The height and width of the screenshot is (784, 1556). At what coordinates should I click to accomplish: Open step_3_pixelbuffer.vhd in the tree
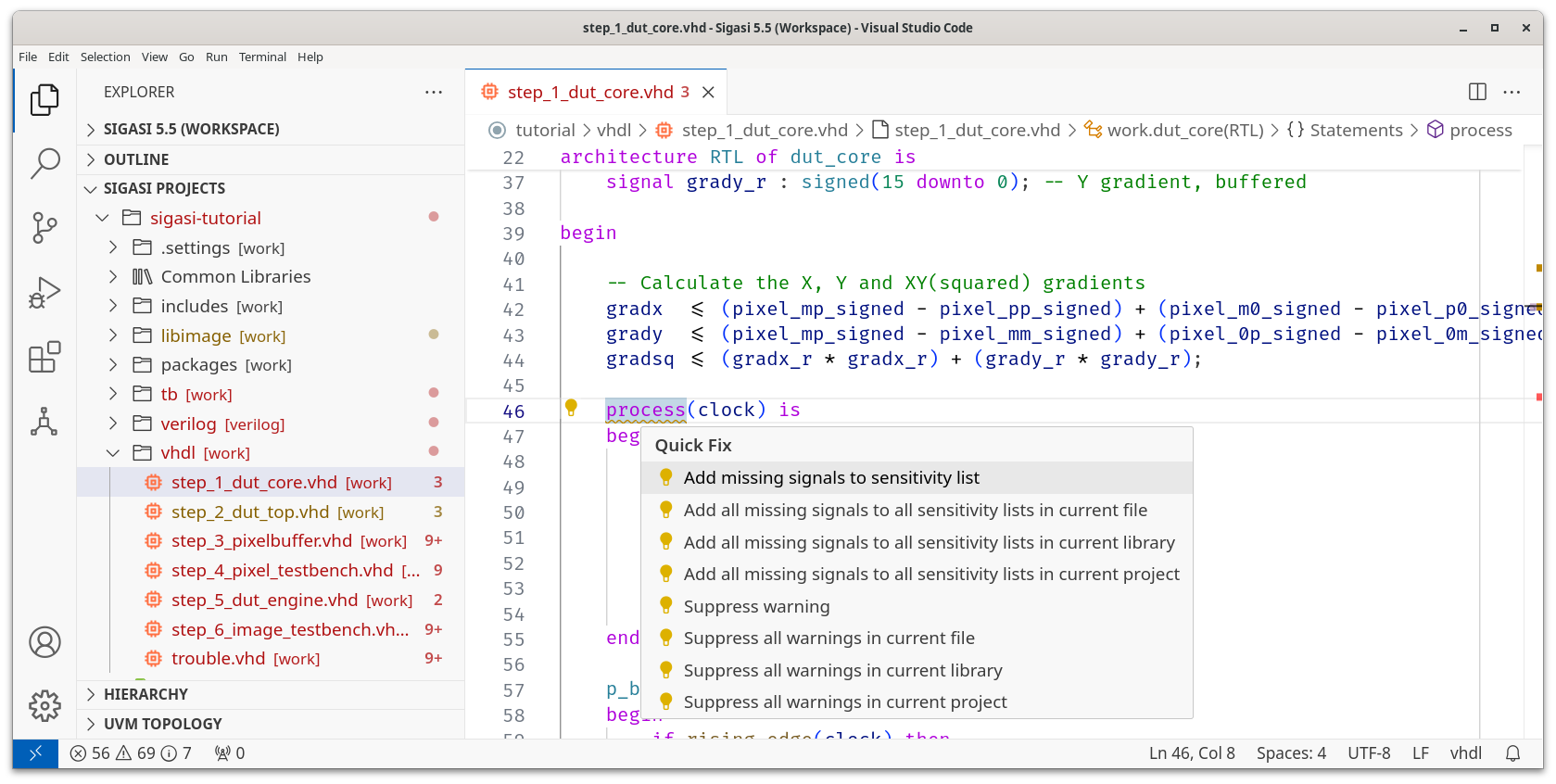click(271, 541)
